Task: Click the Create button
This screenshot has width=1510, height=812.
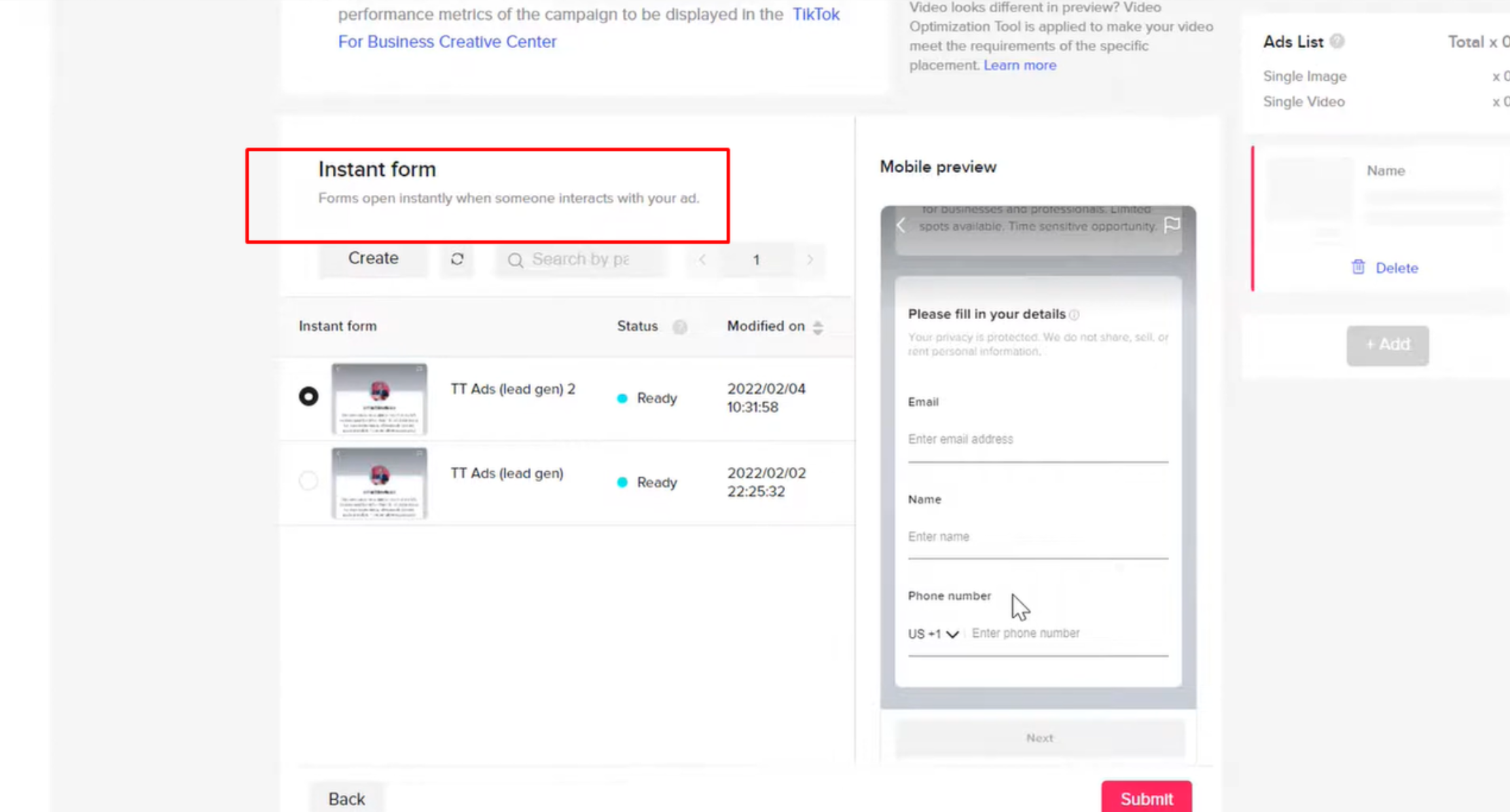Action: point(373,259)
